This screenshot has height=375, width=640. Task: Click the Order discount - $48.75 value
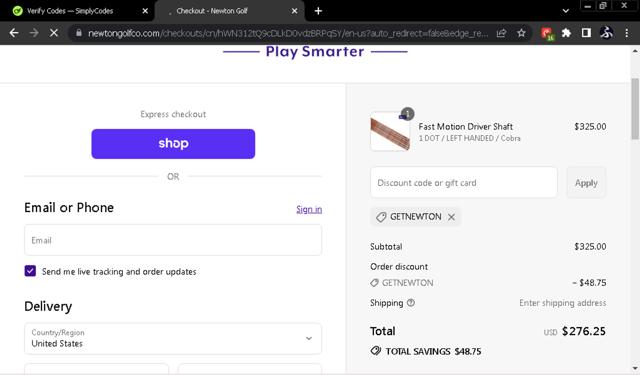[589, 283]
